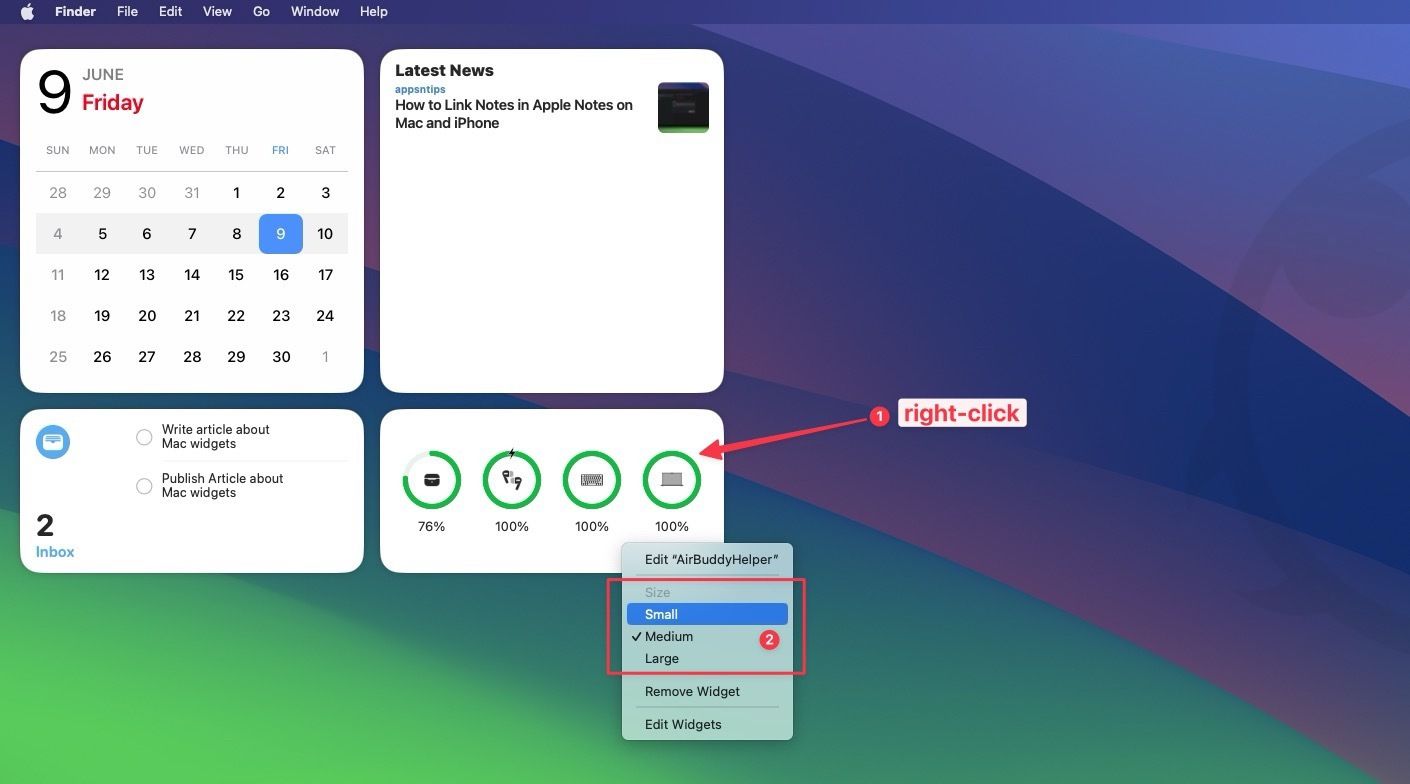Viewport: 1410px width, 784px height.
Task: Click Remove Widget in the context menu
Action: [692, 691]
